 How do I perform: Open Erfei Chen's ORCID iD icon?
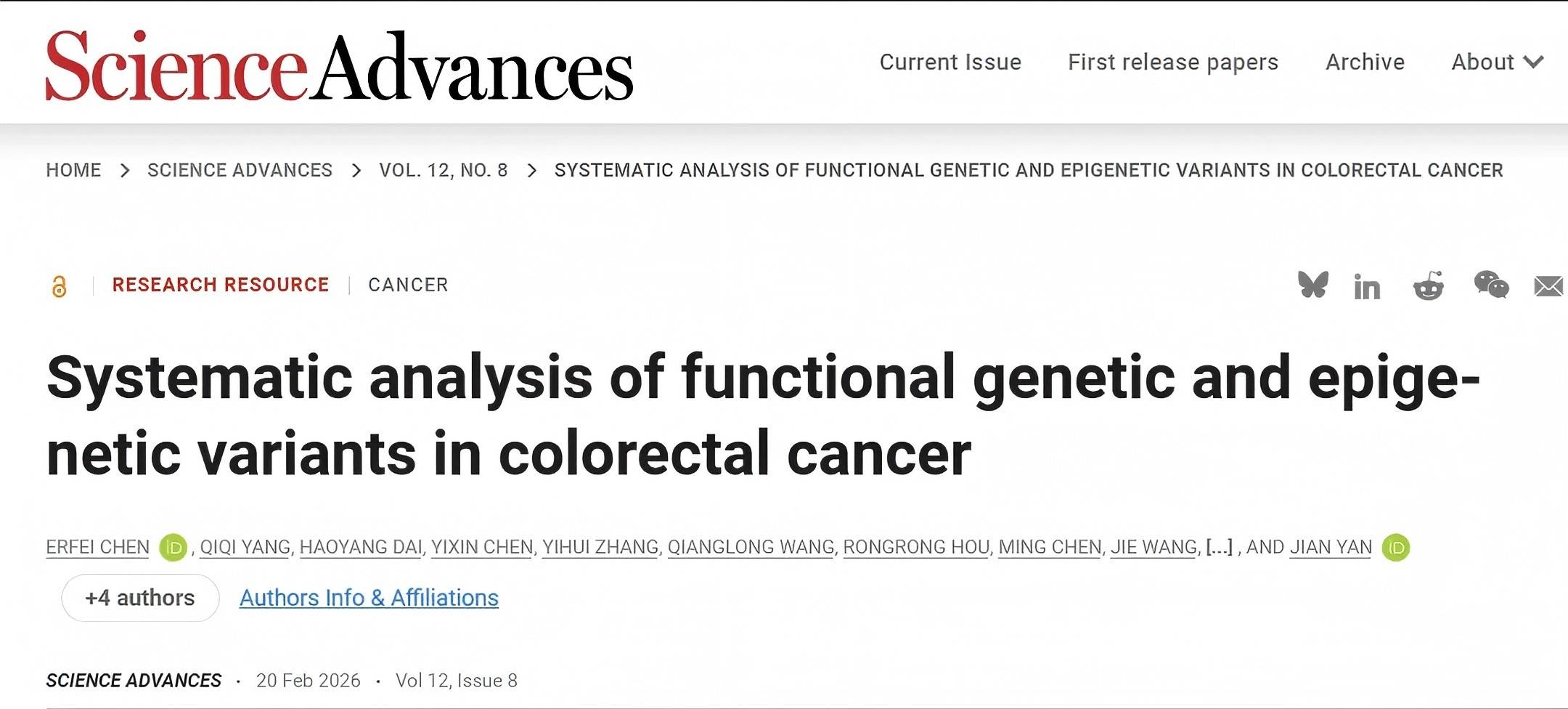coord(173,548)
